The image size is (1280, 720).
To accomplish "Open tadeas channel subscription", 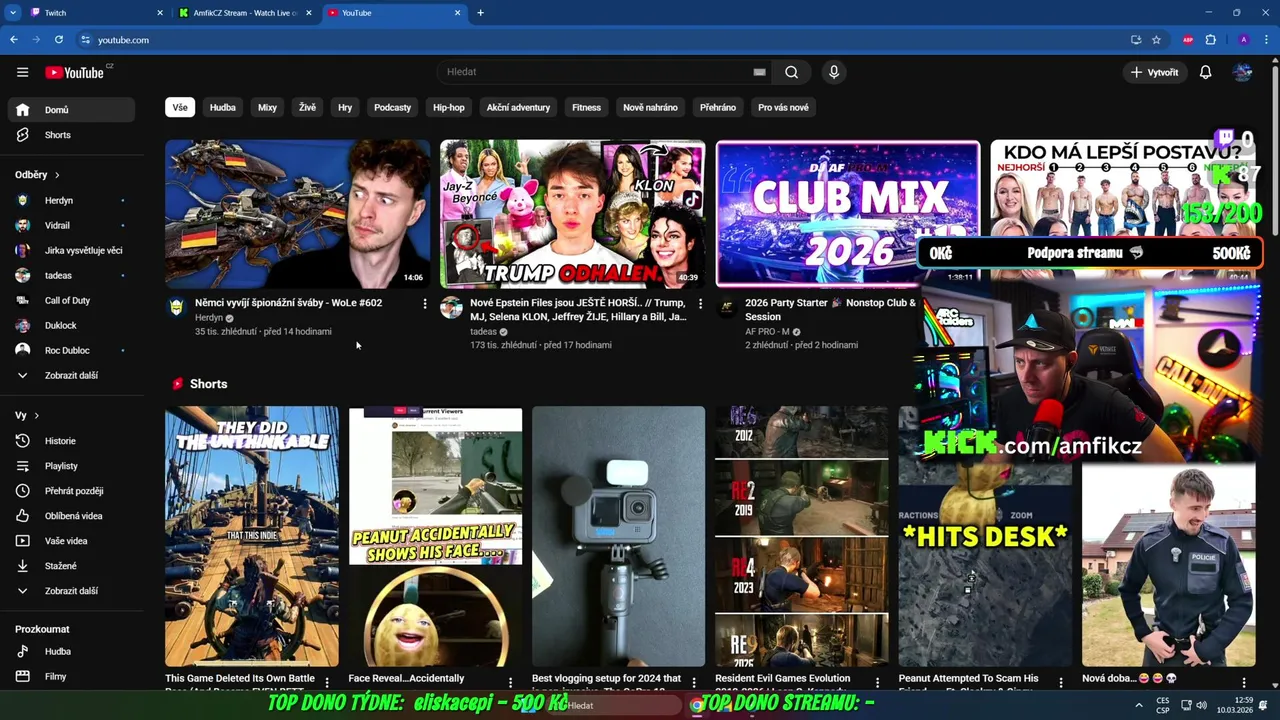I will (x=71, y=275).
